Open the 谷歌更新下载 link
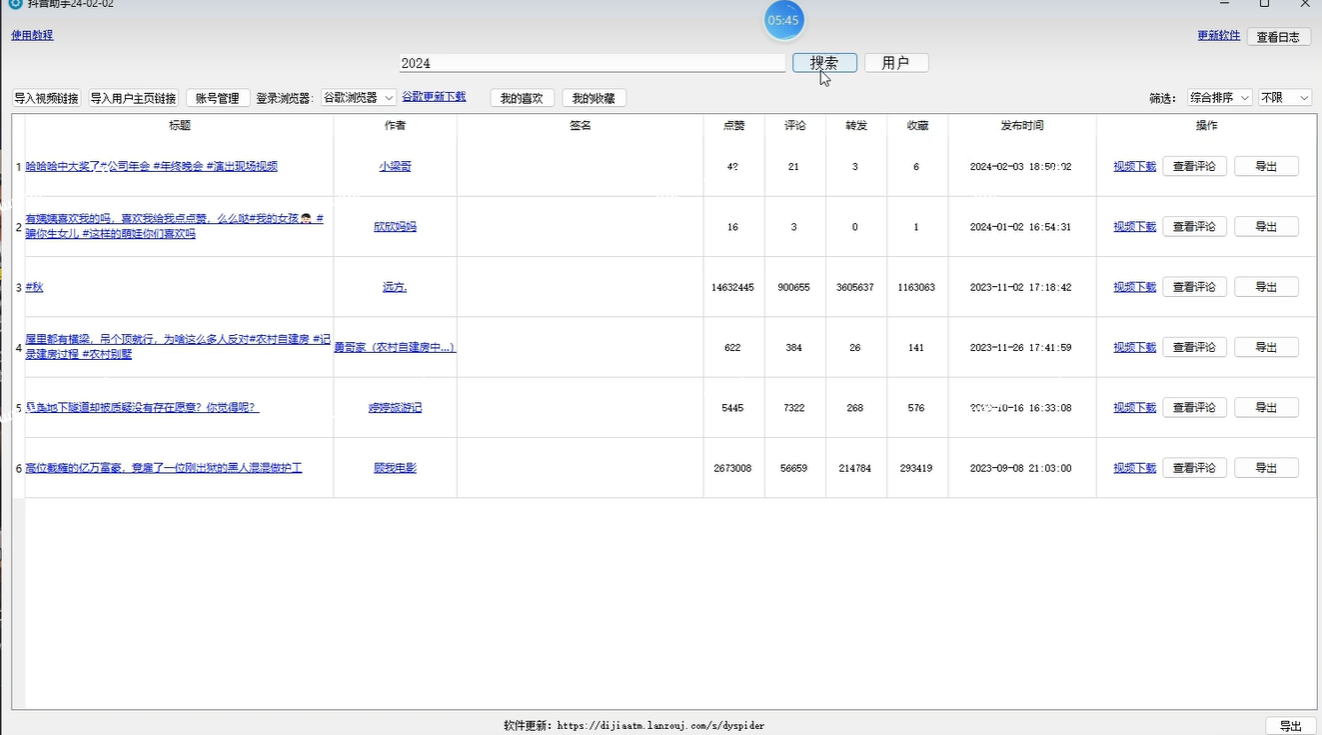The width and height of the screenshot is (1322, 735). pos(434,97)
